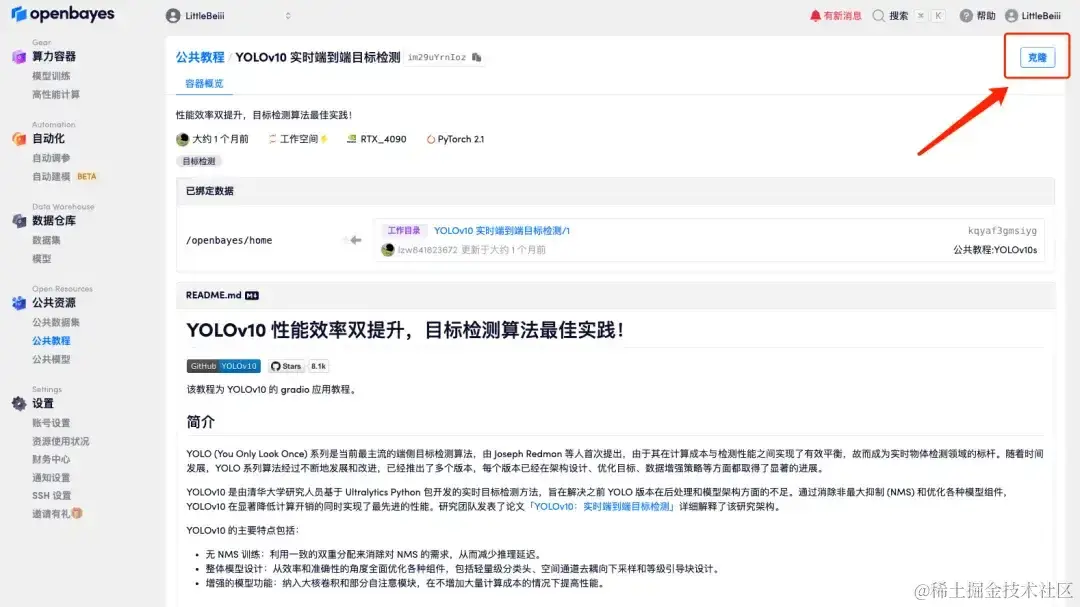Switch to the 容器概览 tab

tap(204, 83)
